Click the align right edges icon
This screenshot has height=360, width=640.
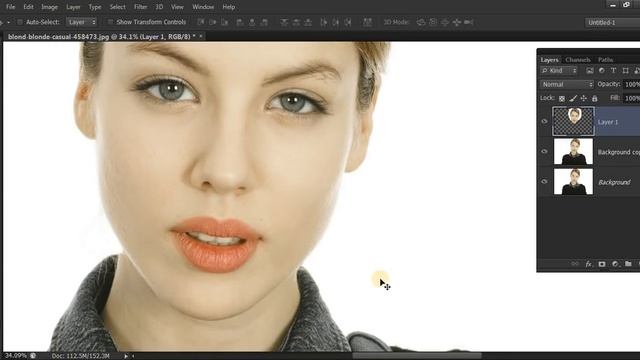[x=264, y=22]
